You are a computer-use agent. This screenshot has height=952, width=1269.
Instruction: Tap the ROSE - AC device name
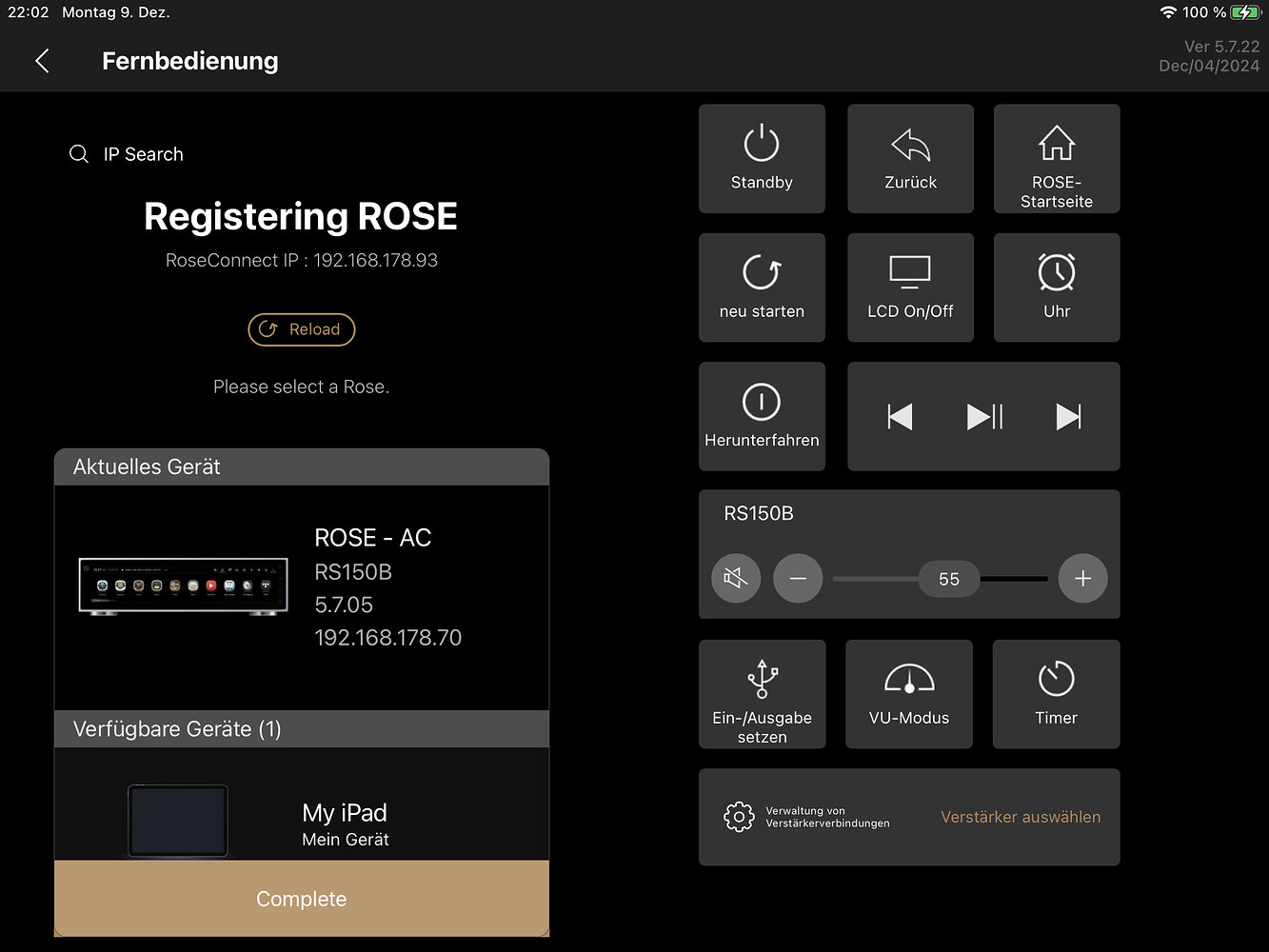(x=372, y=538)
